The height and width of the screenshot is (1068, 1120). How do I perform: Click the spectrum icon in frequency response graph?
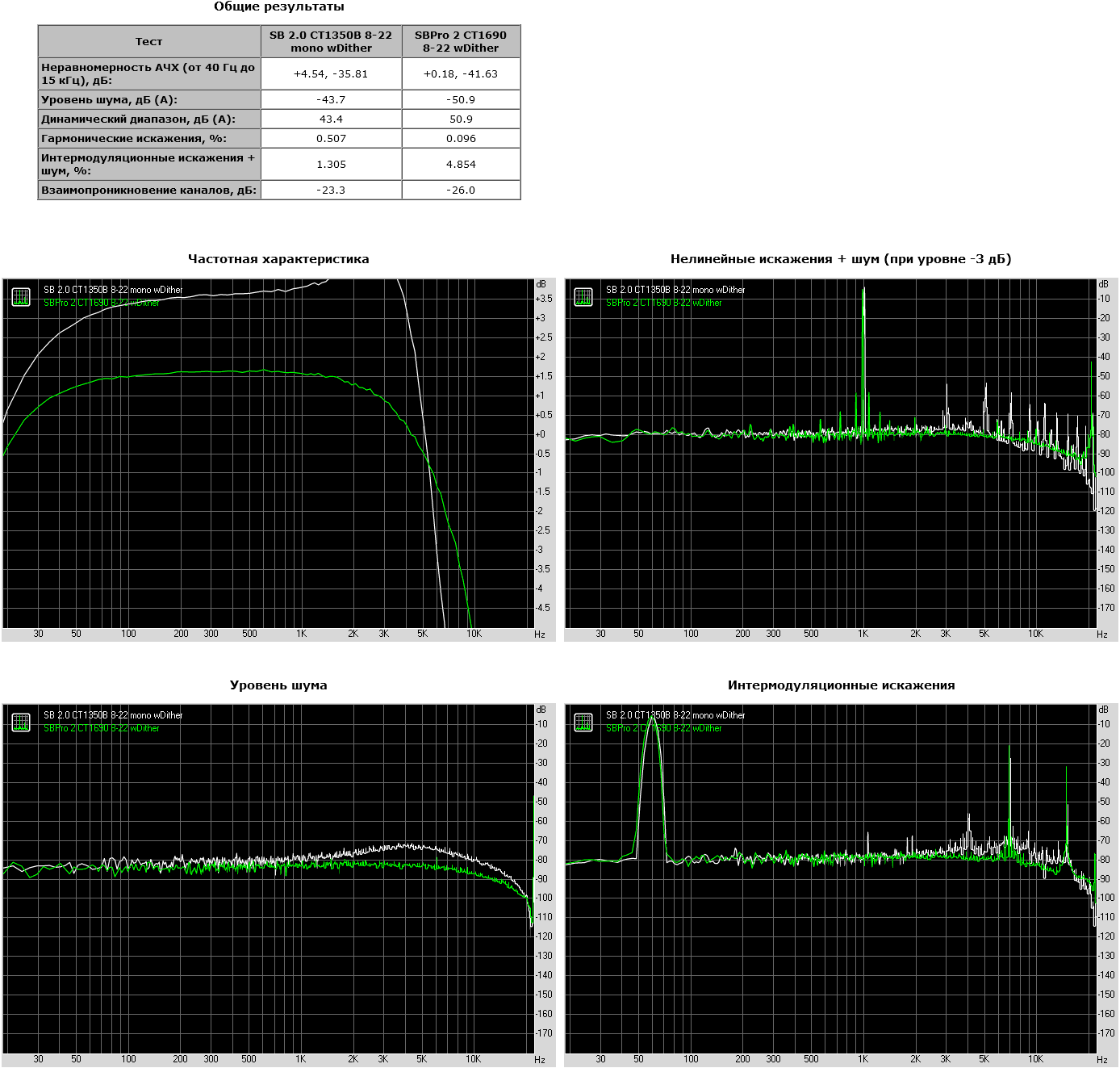[x=21, y=297]
